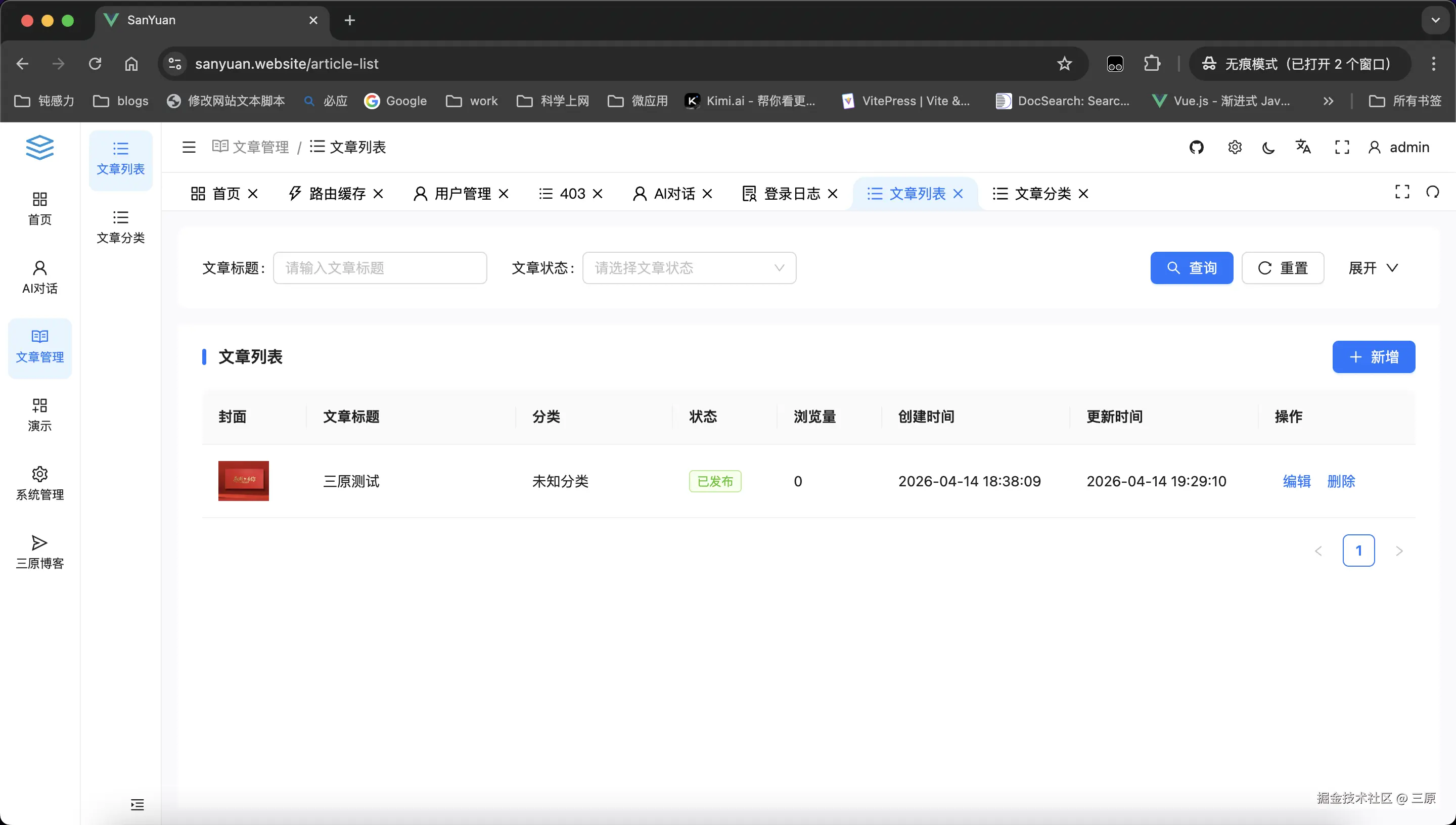Toggle sidebar collapse at the bottom left

click(x=136, y=804)
